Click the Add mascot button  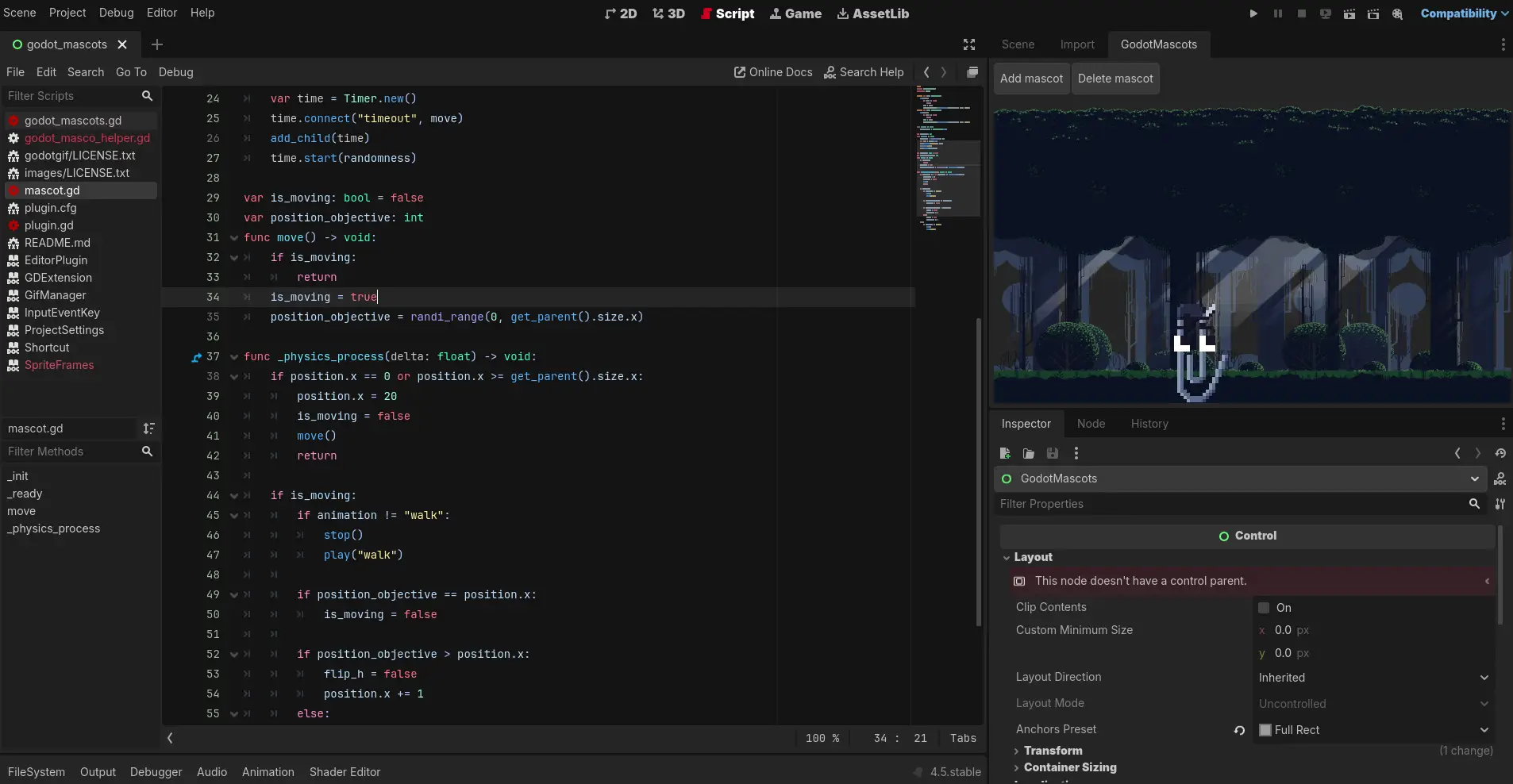point(1031,79)
